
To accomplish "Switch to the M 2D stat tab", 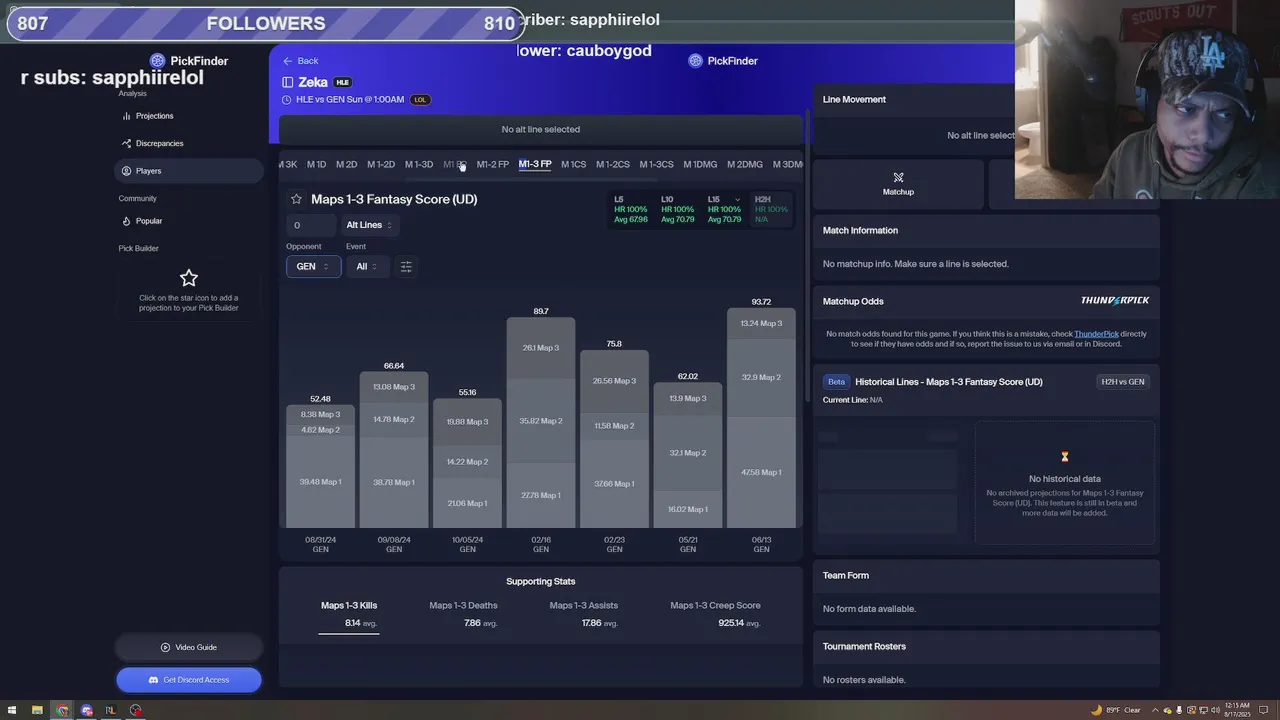I will pos(346,164).
